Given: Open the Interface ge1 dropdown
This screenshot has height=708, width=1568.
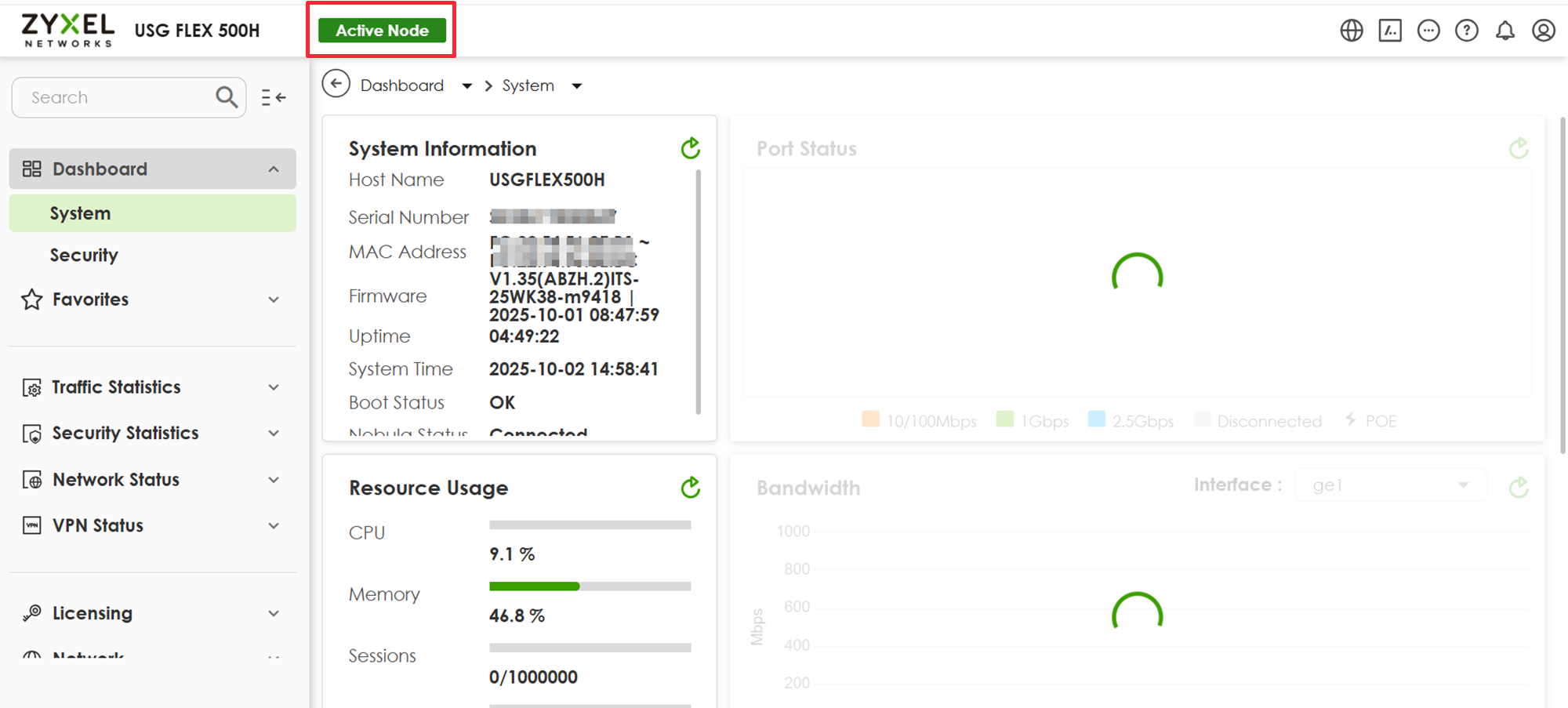Looking at the screenshot, I should coord(1391,485).
